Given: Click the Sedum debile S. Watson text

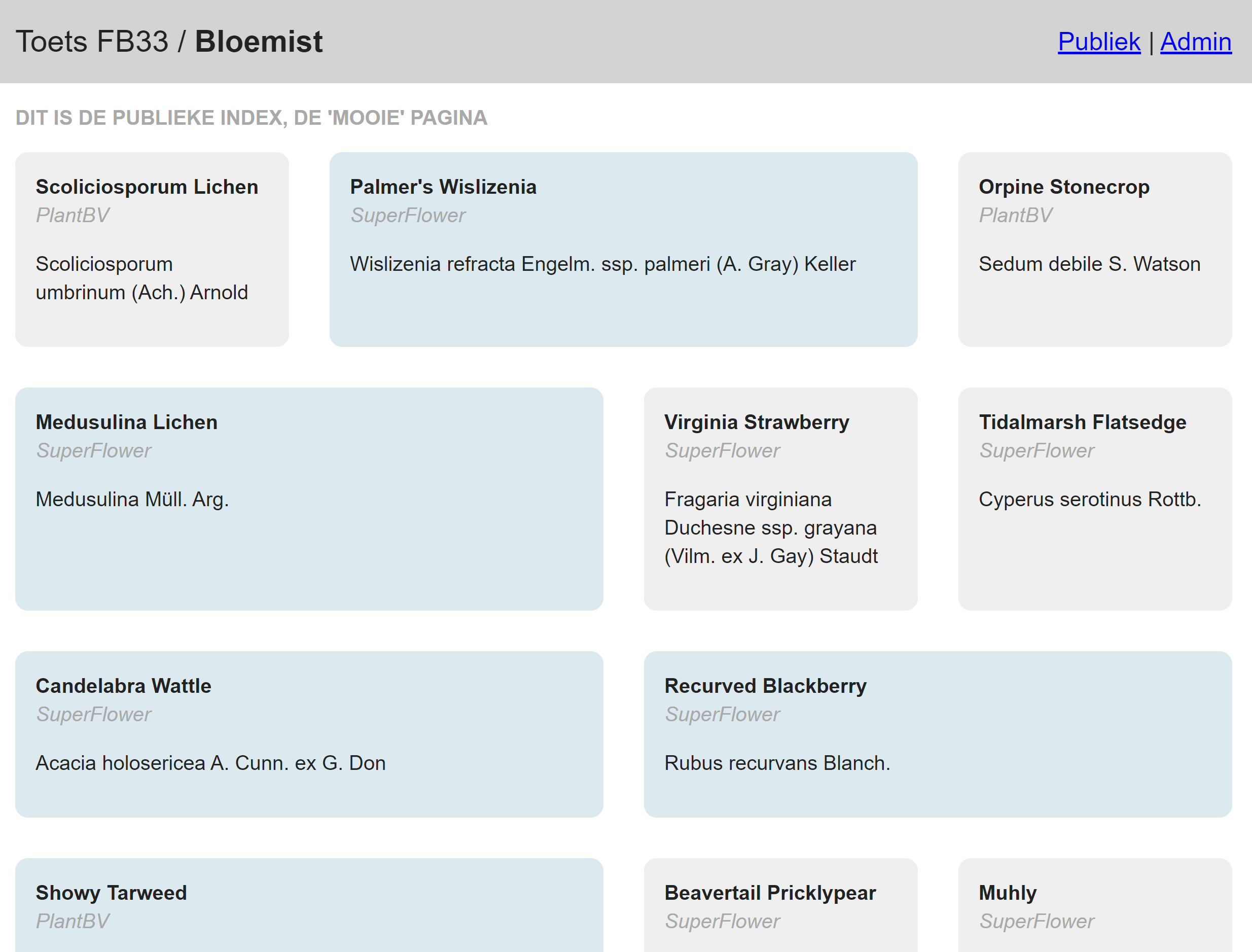Looking at the screenshot, I should tap(1089, 264).
